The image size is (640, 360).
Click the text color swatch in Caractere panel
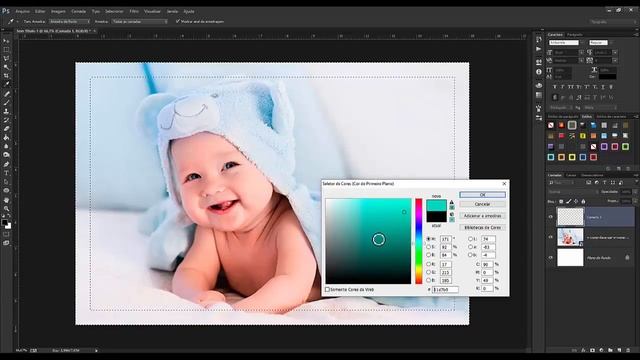607,76
